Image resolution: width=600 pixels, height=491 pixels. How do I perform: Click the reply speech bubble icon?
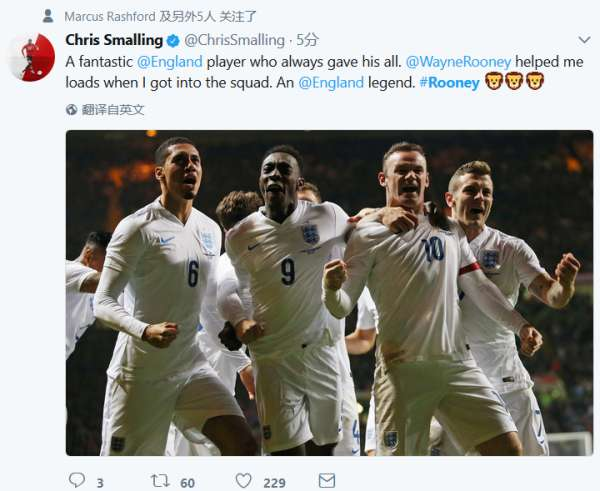77,481
